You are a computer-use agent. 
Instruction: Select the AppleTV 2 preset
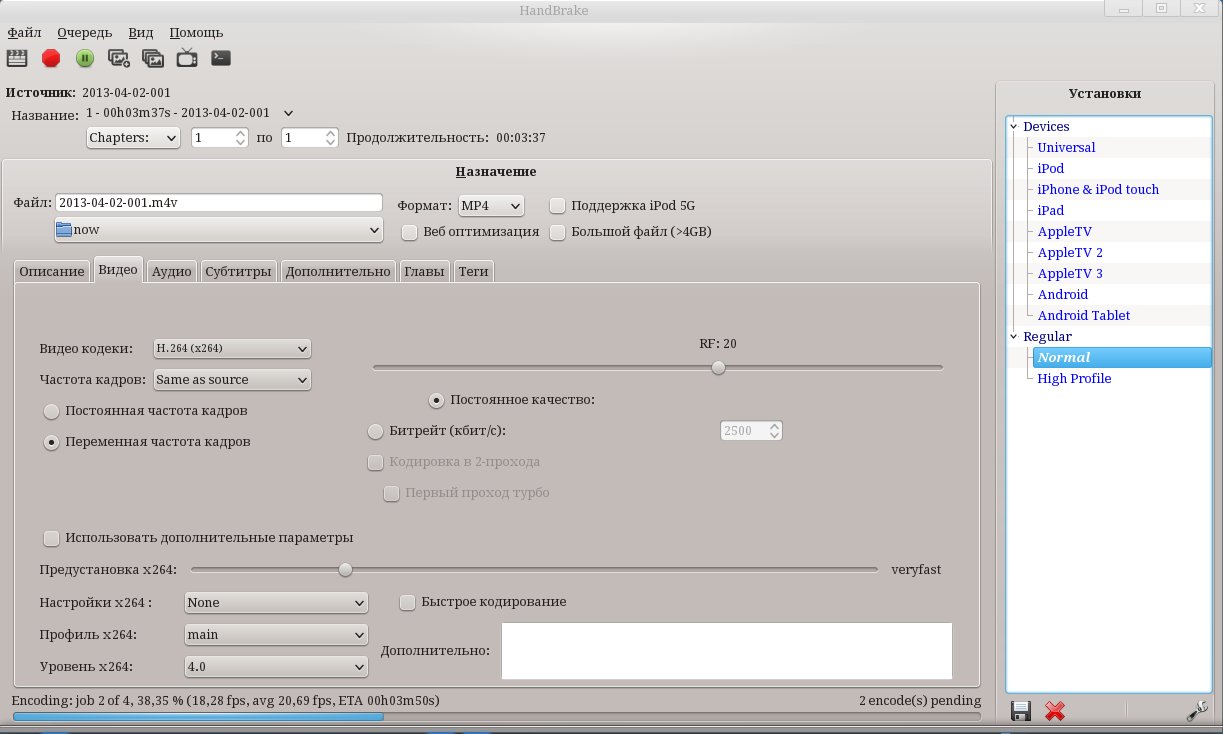(1070, 252)
